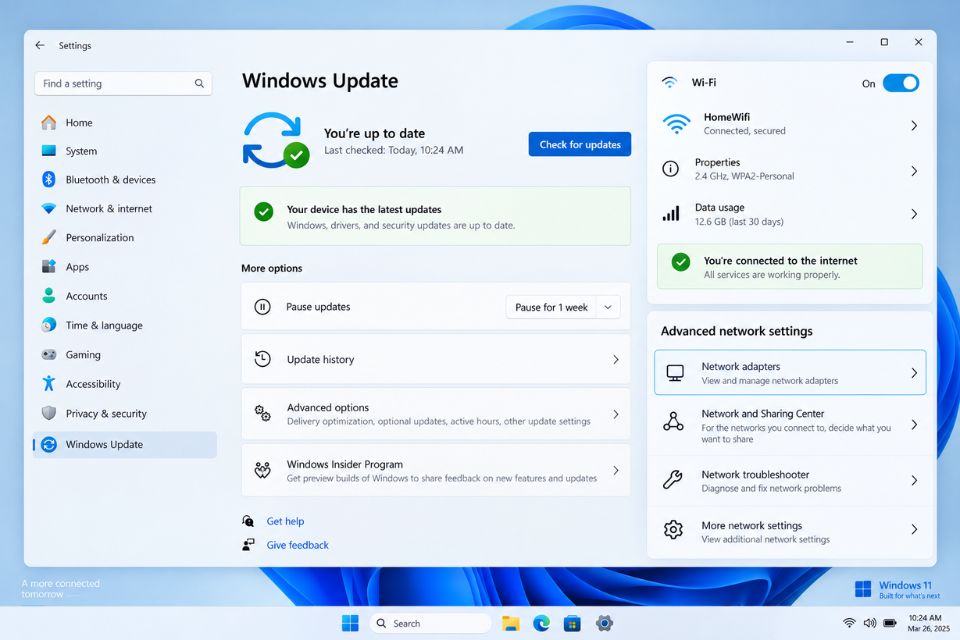Click the Accounts person icon

[x=48, y=296]
